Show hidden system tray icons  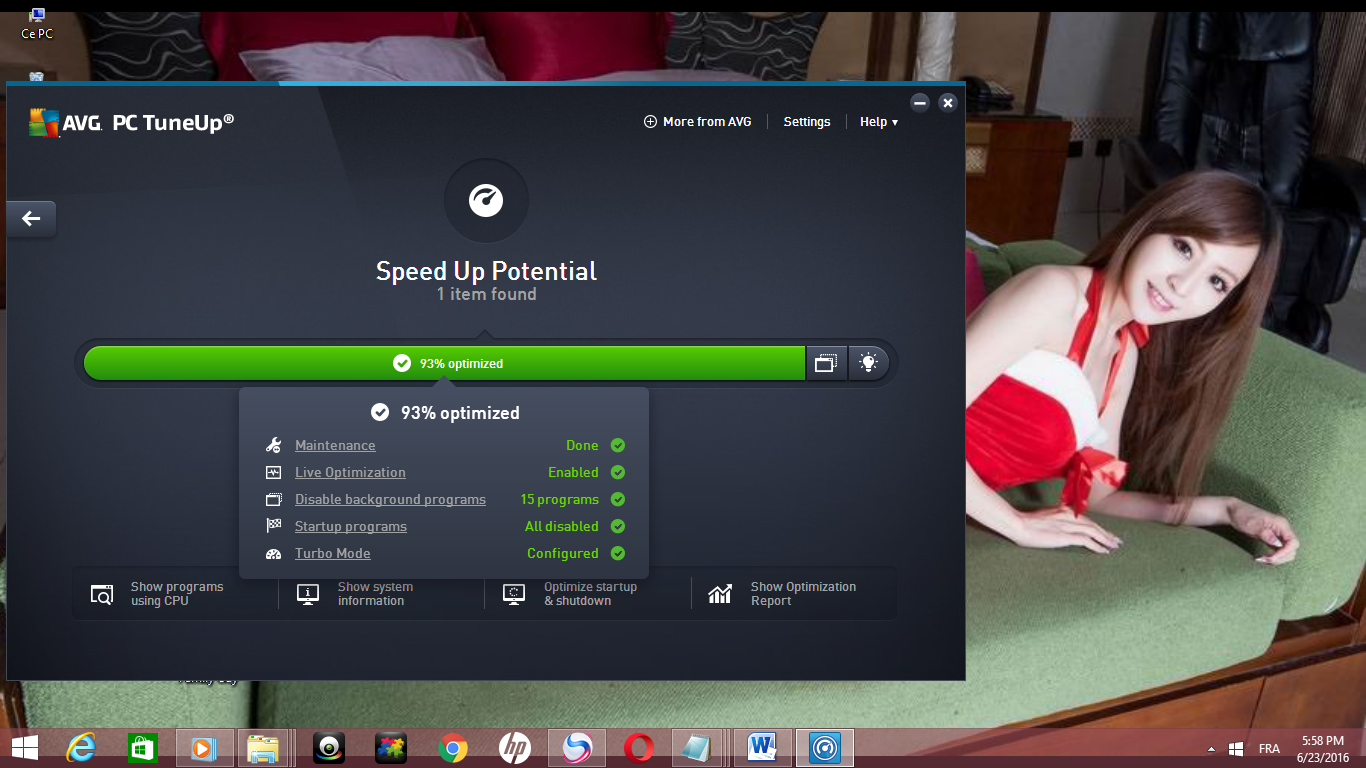1212,748
